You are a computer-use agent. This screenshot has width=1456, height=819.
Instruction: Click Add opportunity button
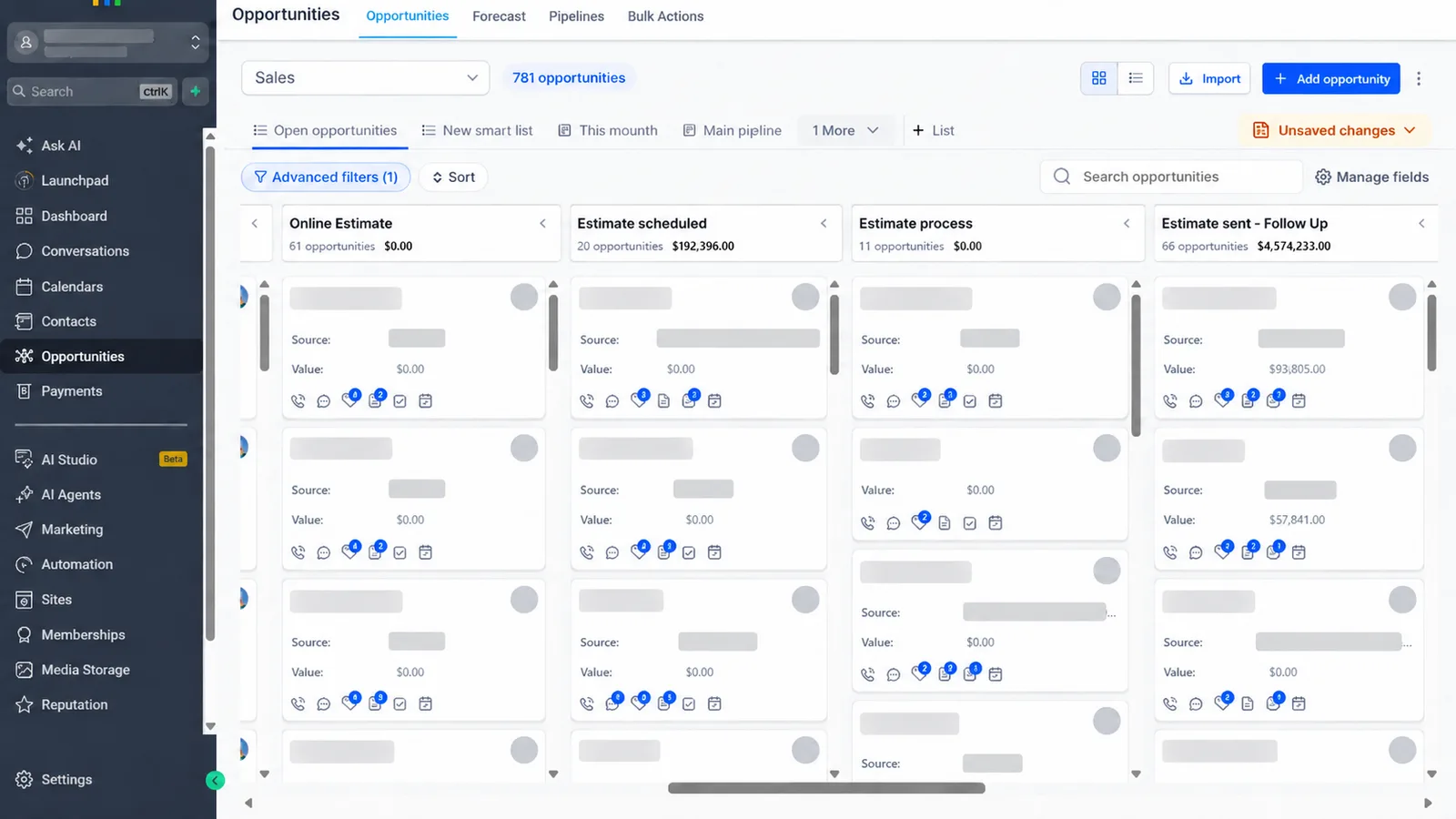1331,79
